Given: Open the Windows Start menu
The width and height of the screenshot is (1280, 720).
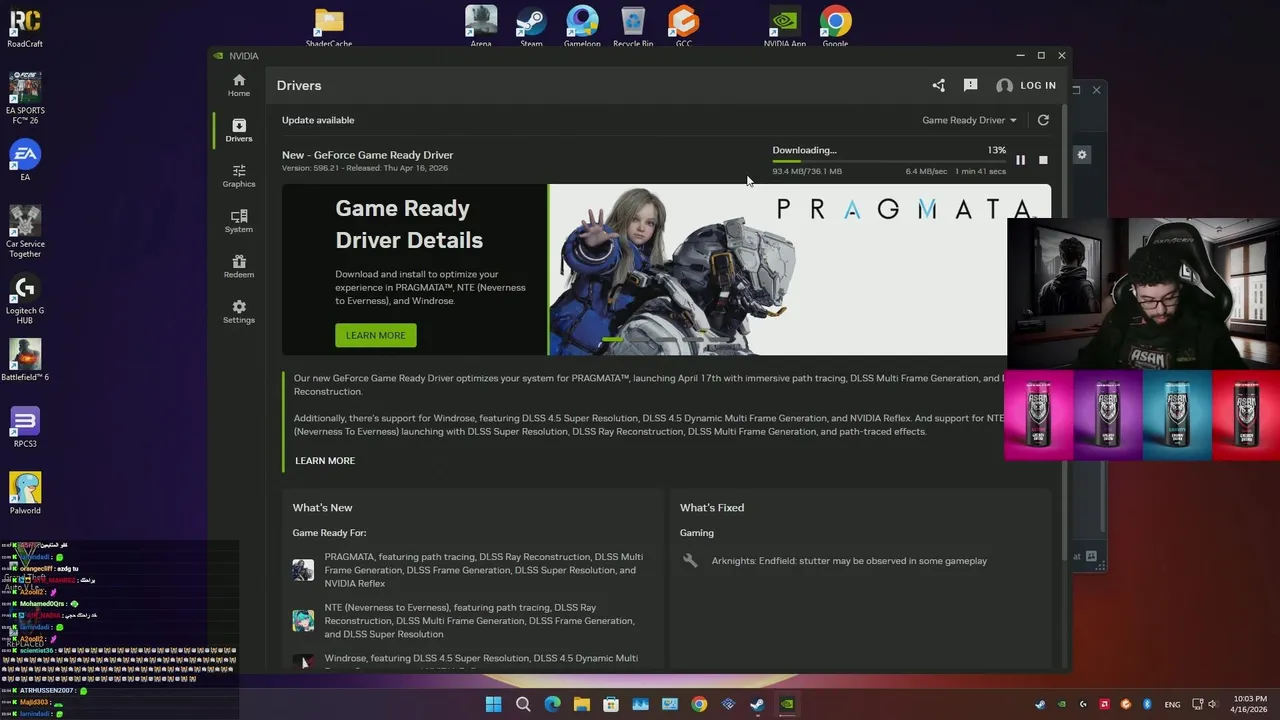Looking at the screenshot, I should tap(493, 704).
